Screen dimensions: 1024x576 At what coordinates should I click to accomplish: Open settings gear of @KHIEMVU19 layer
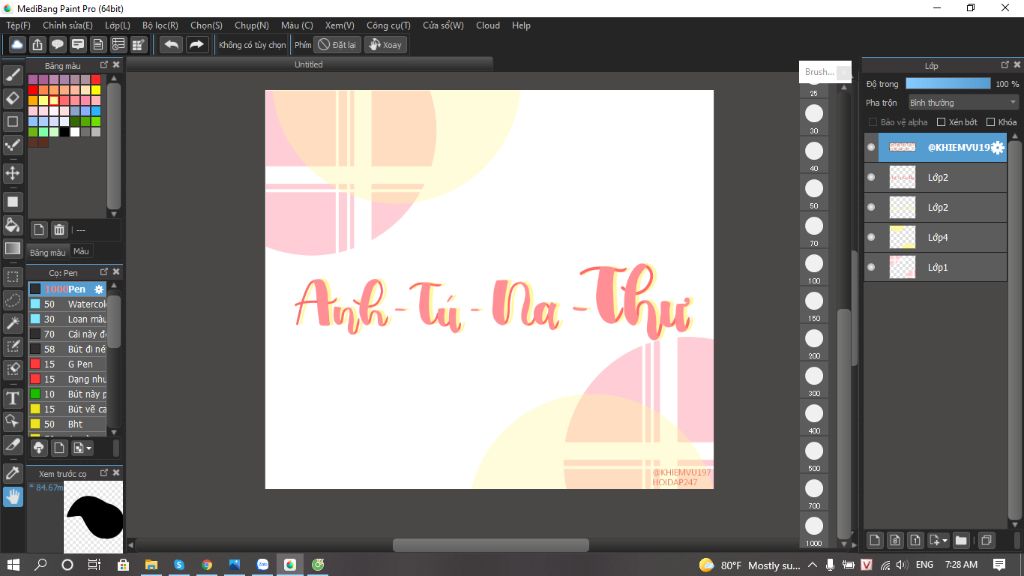[997, 148]
